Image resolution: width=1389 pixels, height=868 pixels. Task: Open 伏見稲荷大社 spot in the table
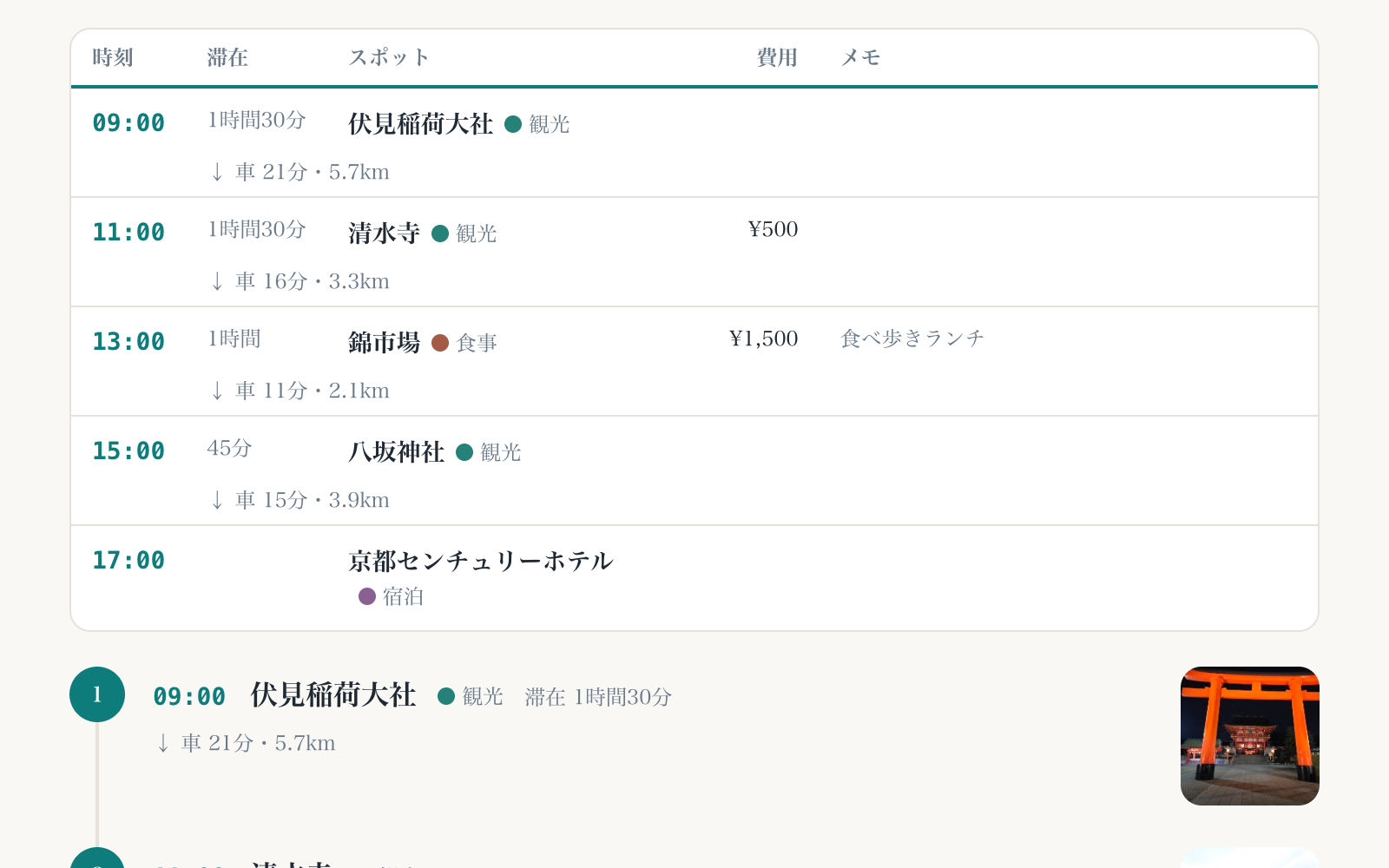[421, 124]
